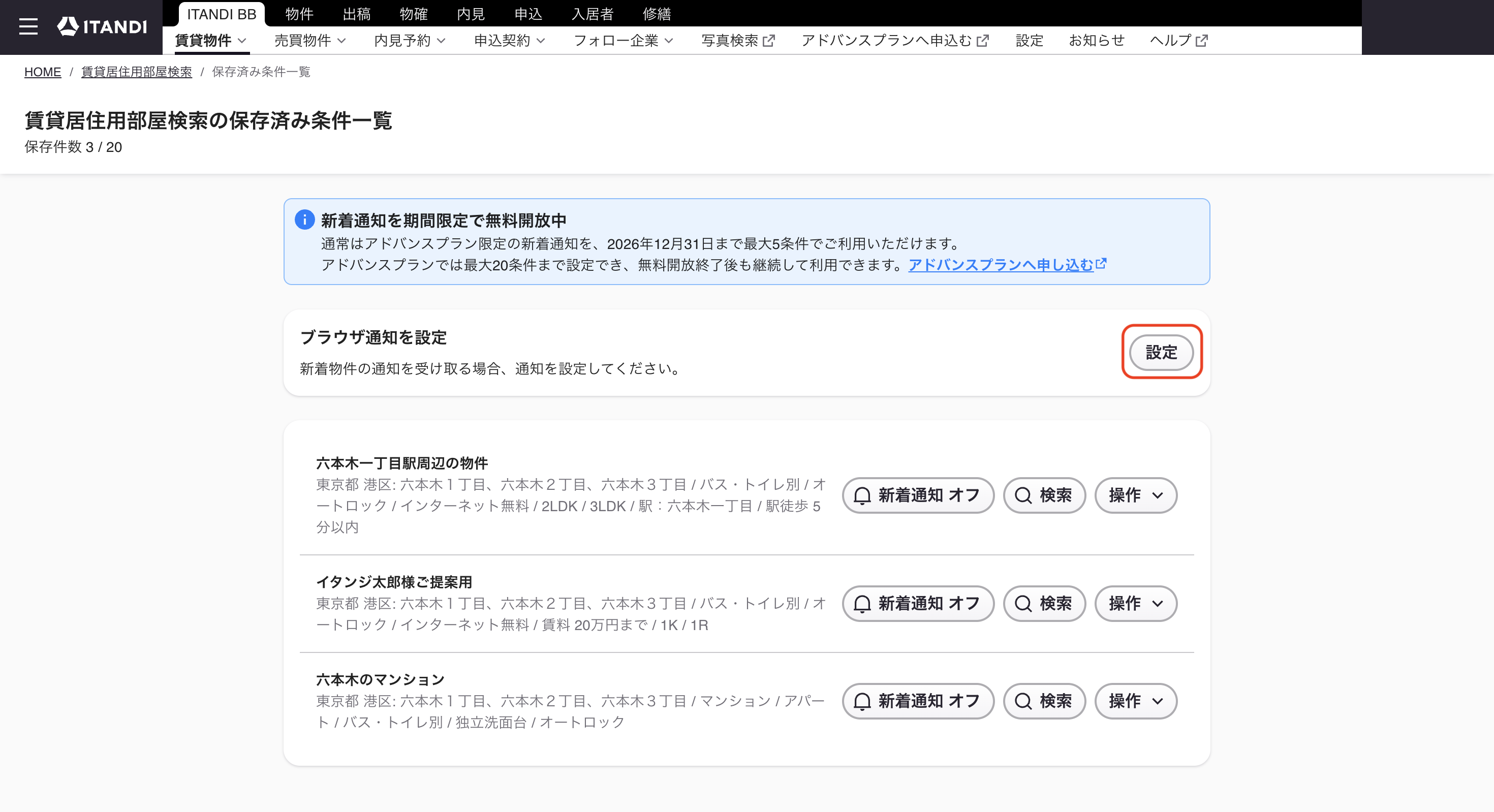Screen dimensions: 1494x812
Task: Click the ITANDI logo
Action: pos(102,27)
